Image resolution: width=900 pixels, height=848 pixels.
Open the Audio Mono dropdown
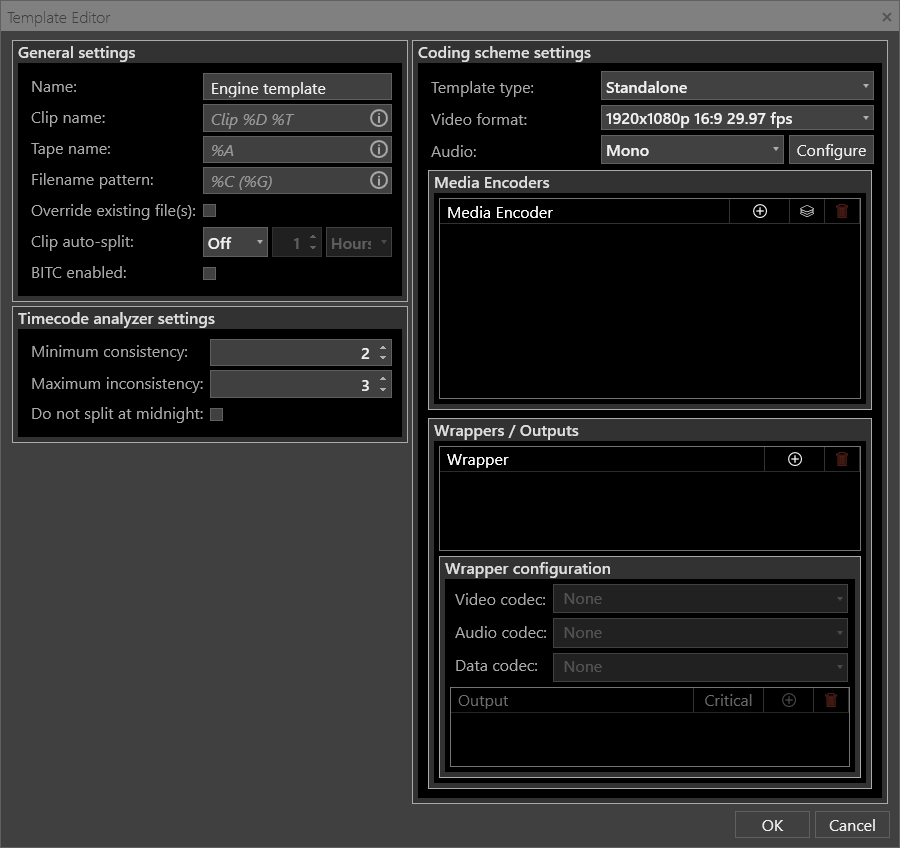[x=692, y=150]
